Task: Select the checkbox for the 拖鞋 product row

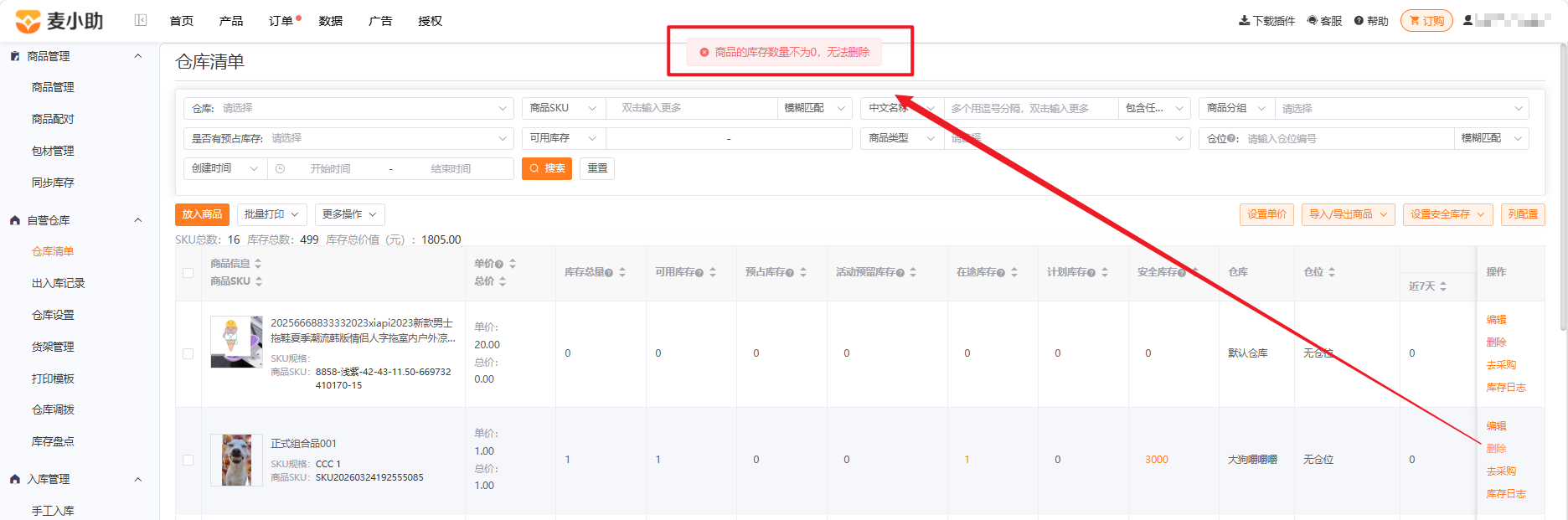Action: click(x=188, y=354)
